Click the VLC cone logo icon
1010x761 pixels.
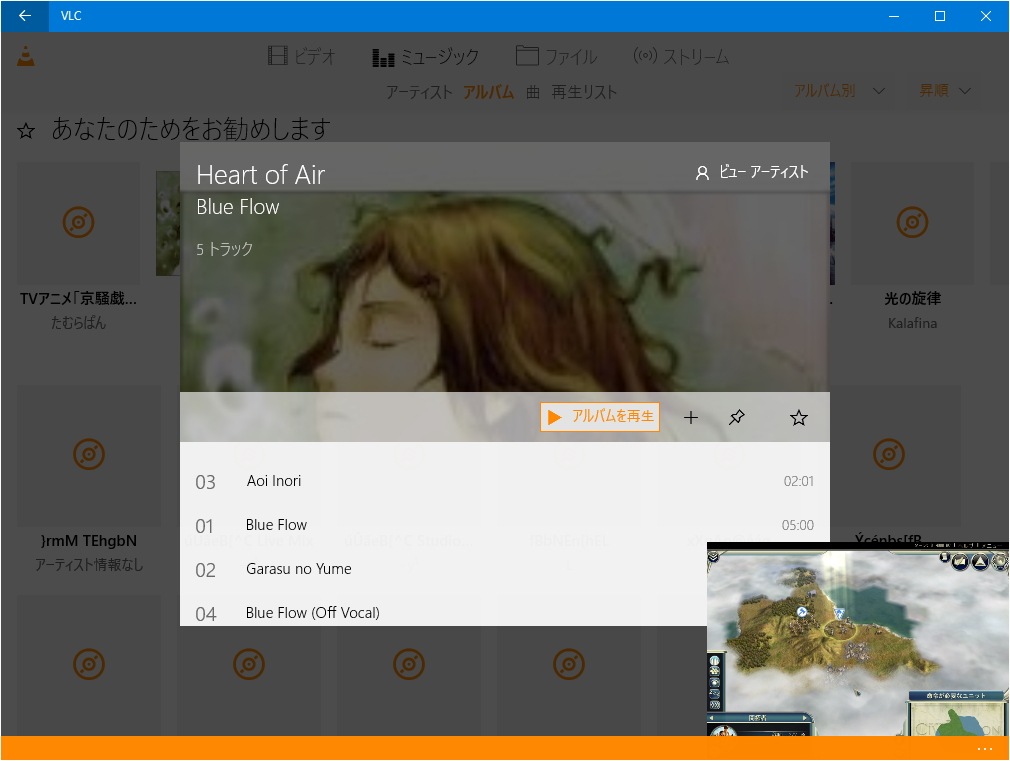[x=24, y=56]
